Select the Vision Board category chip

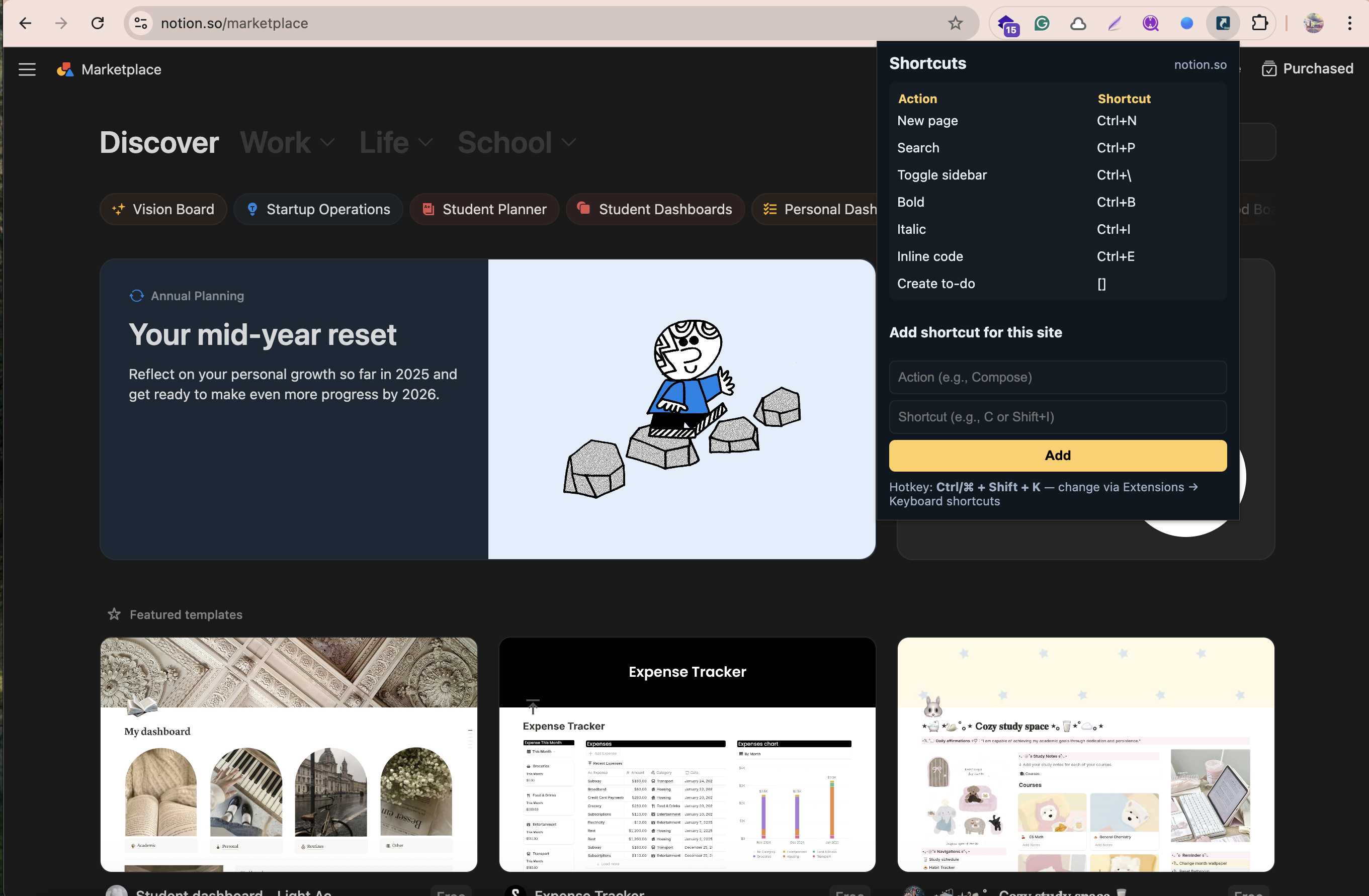tap(163, 209)
